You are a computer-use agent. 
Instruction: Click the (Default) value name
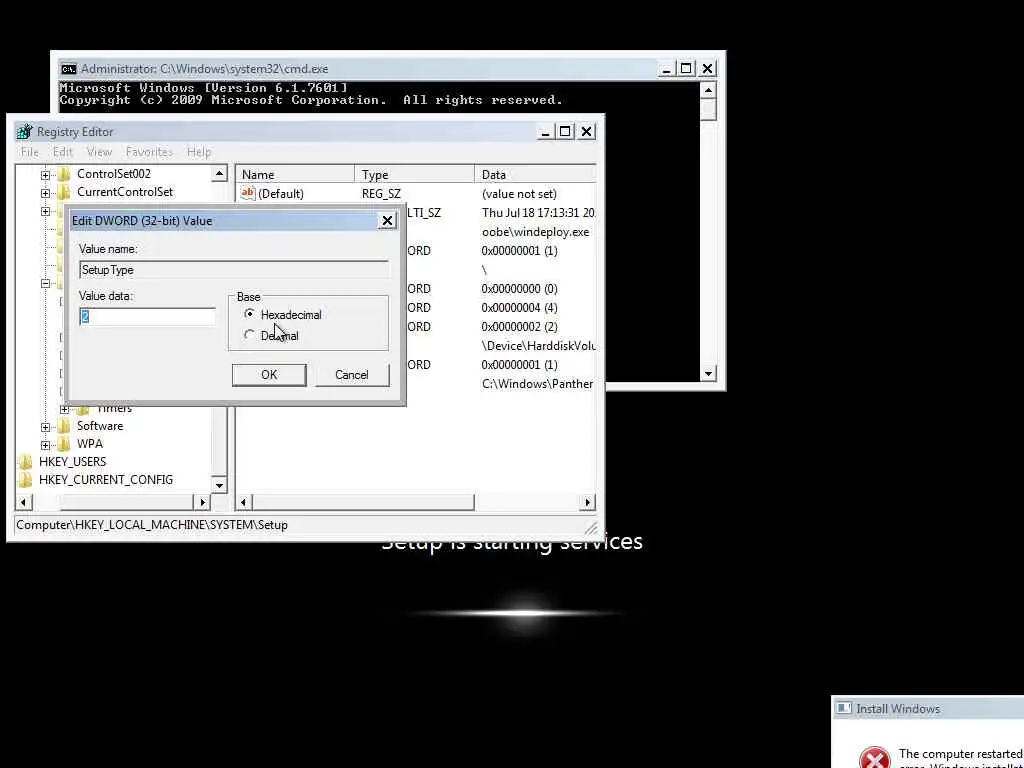(x=281, y=194)
